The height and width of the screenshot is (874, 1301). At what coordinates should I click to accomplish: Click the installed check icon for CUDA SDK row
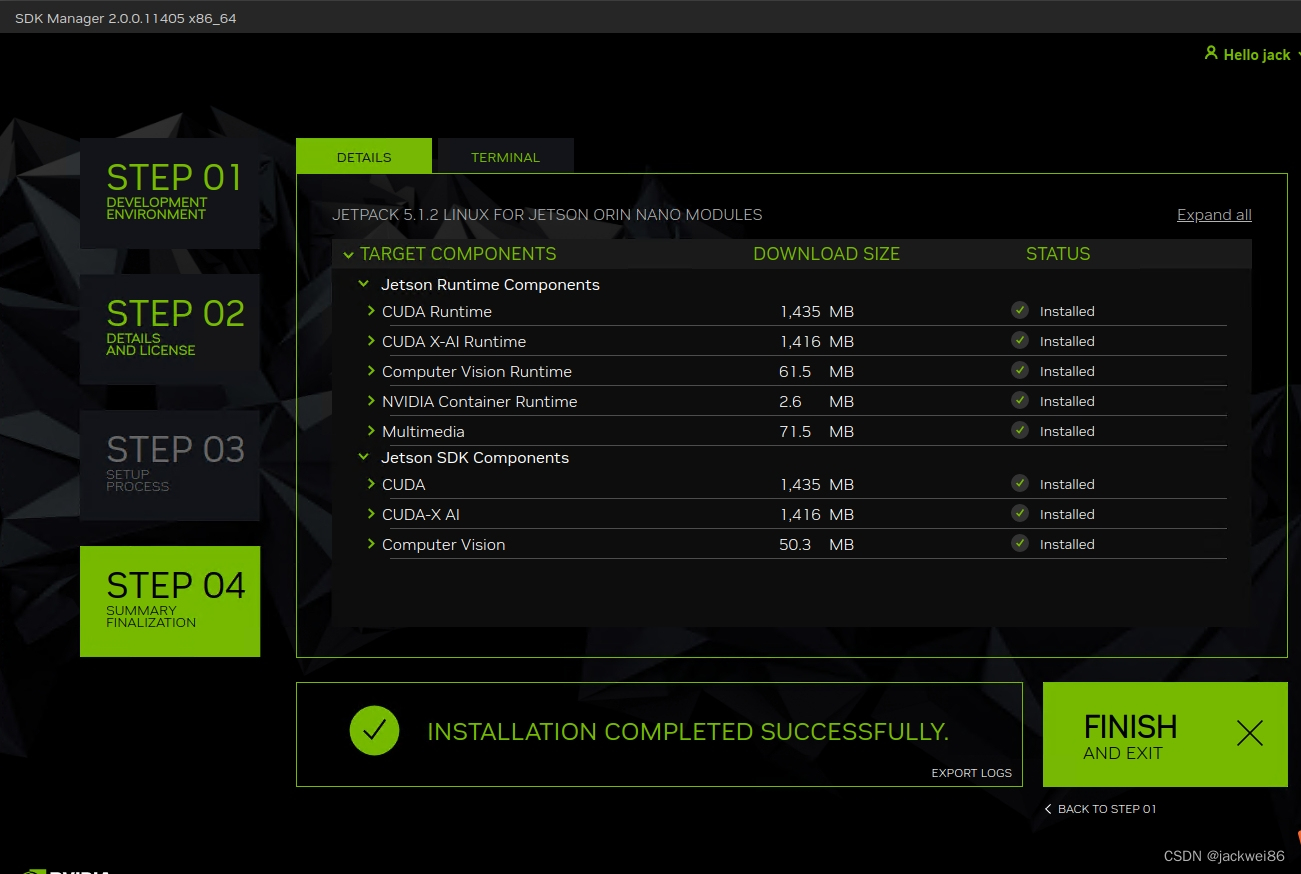pos(1020,483)
